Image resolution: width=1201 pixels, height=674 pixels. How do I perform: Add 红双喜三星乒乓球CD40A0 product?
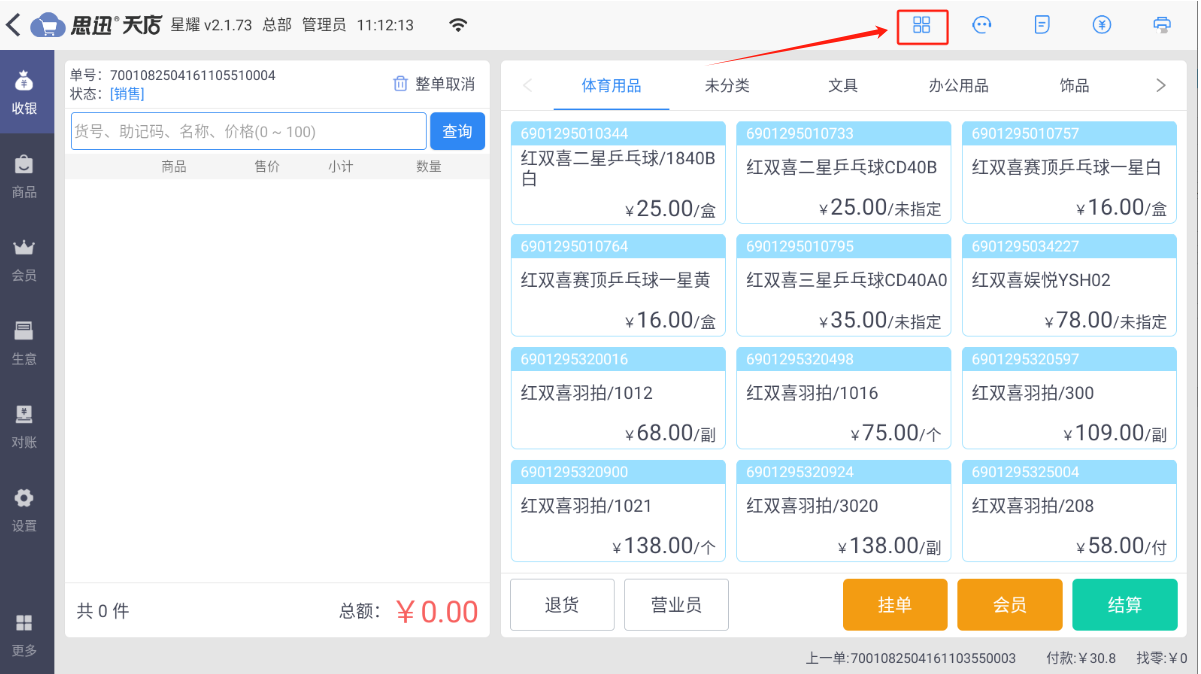(x=844, y=285)
